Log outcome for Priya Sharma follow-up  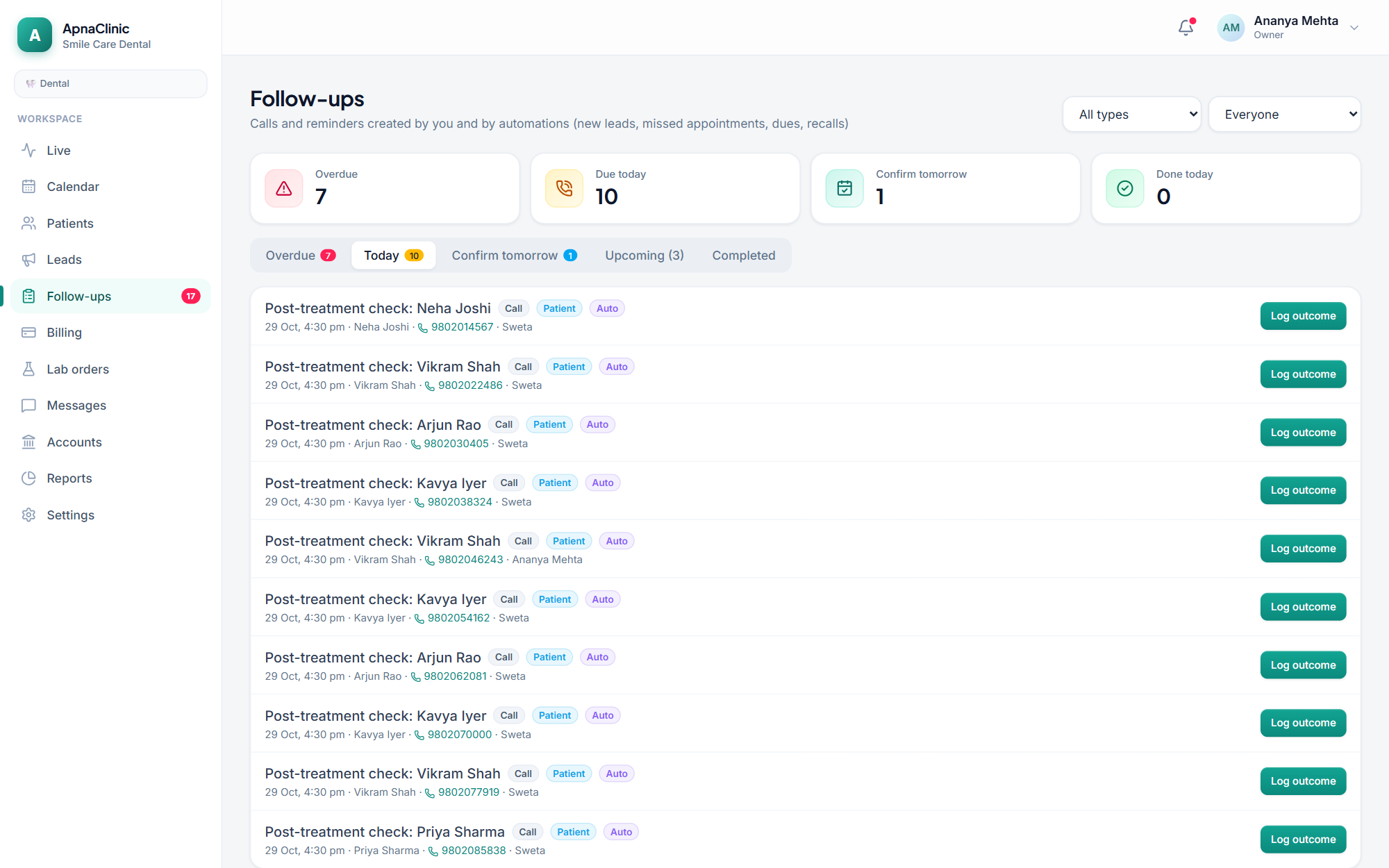1303,840
